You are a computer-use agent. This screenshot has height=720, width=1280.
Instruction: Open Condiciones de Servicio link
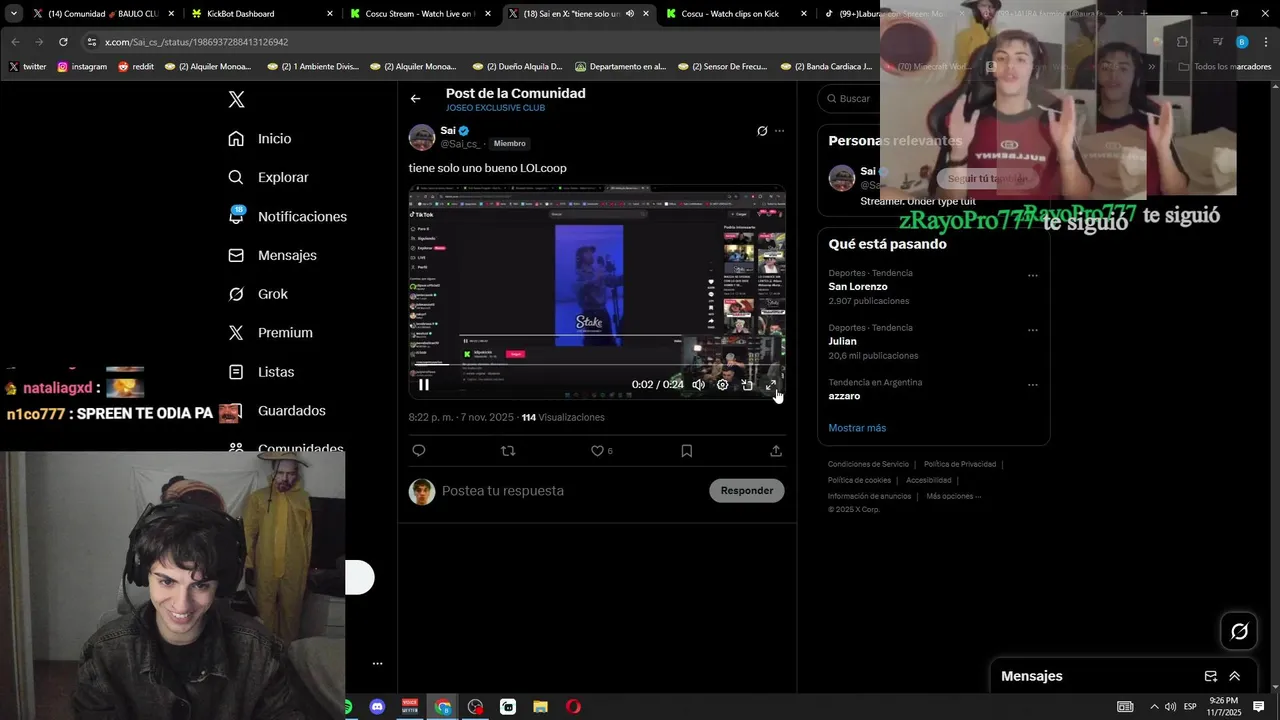[868, 464]
